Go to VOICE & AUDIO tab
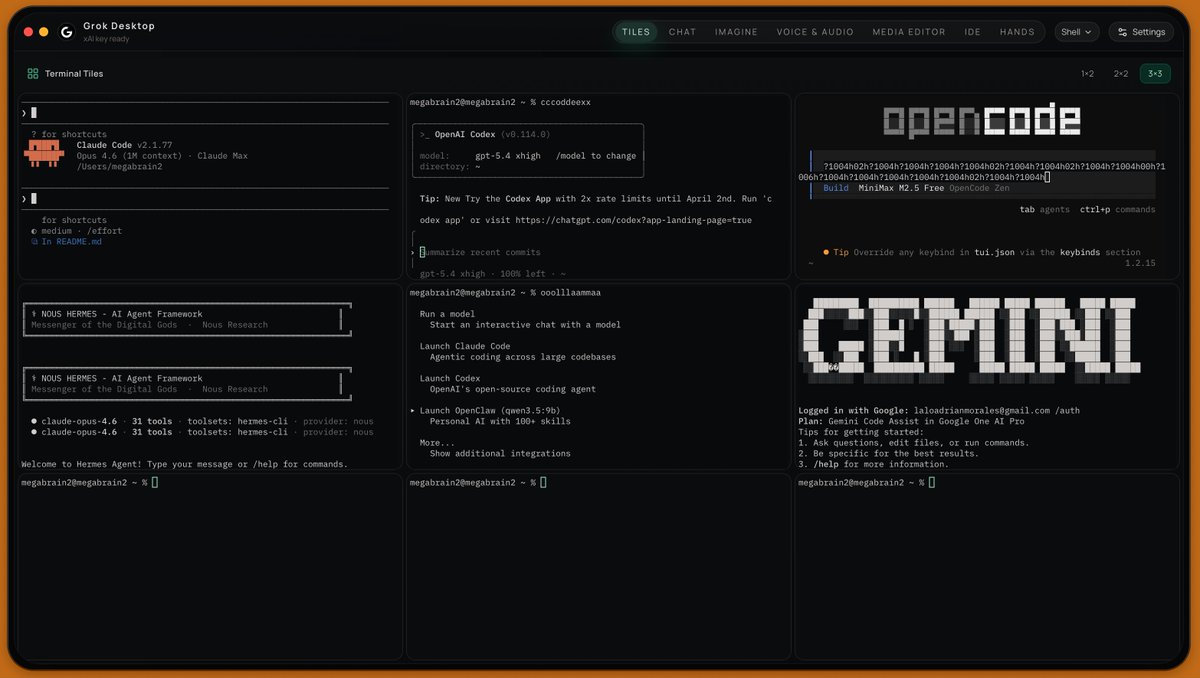This screenshot has width=1200, height=678. [815, 32]
